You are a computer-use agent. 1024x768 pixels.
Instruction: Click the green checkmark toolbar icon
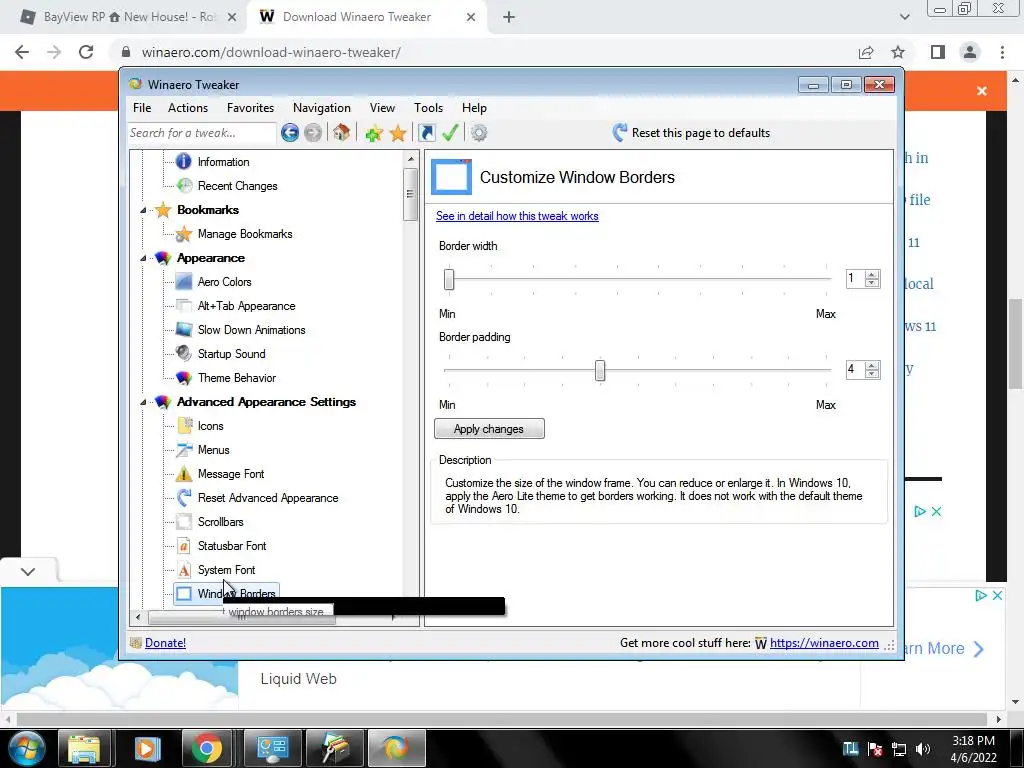[450, 133]
